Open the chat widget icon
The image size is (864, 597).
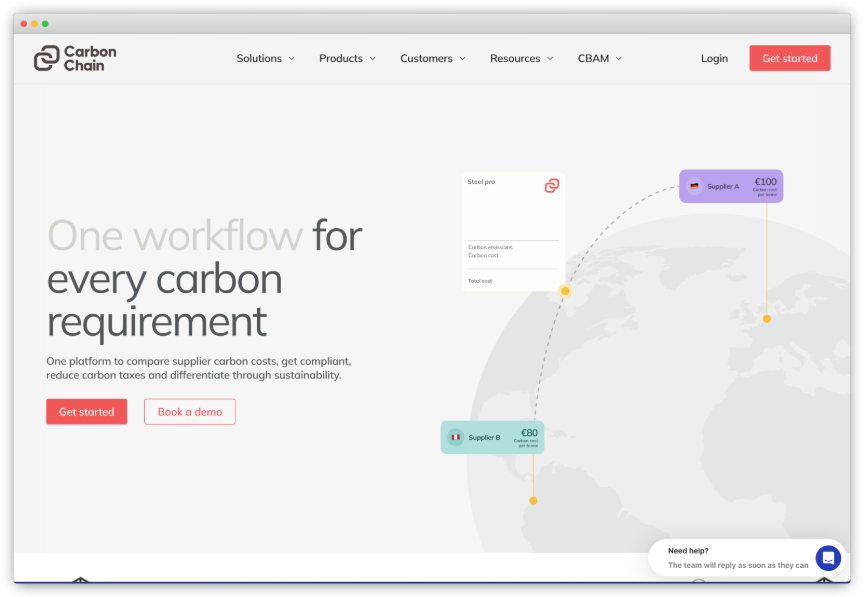click(828, 557)
